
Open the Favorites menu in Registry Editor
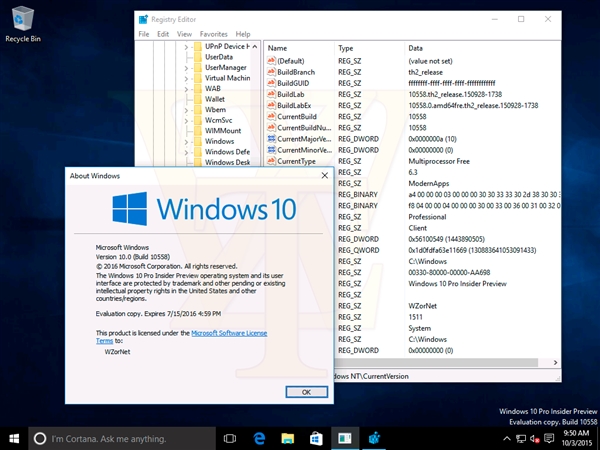pyautogui.click(x=213, y=34)
